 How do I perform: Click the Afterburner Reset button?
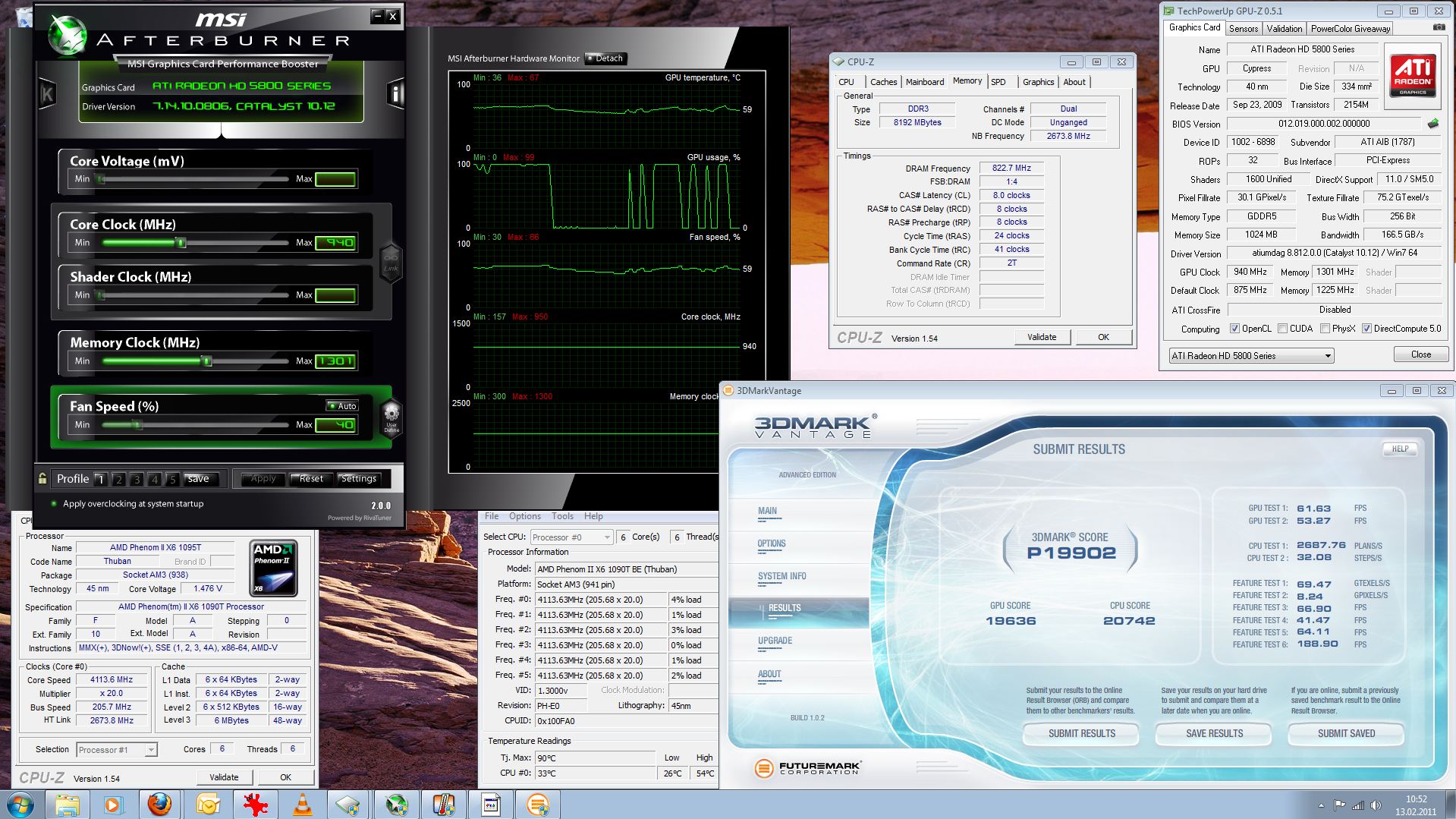[x=311, y=479]
